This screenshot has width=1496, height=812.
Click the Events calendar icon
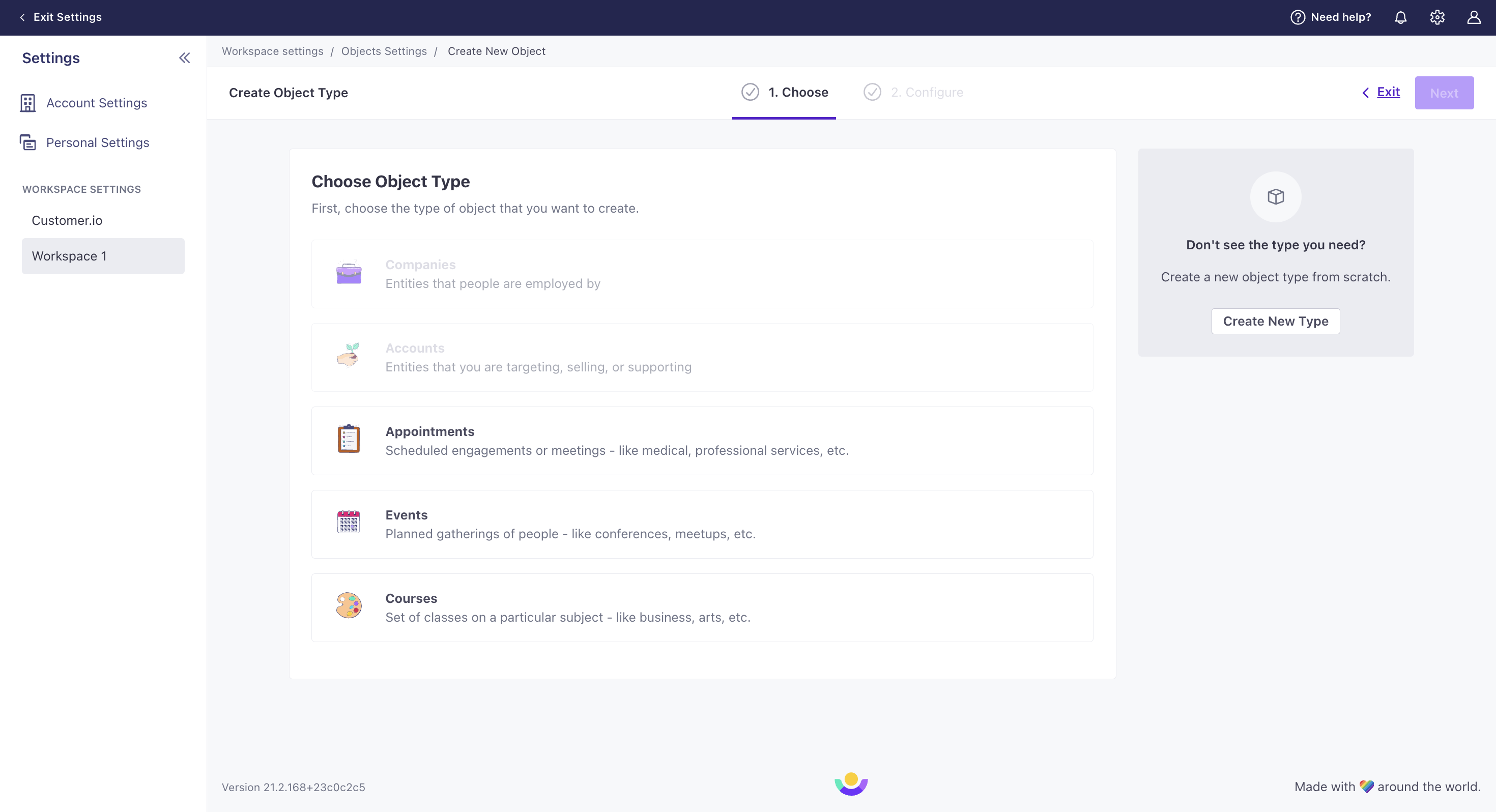[x=349, y=521]
